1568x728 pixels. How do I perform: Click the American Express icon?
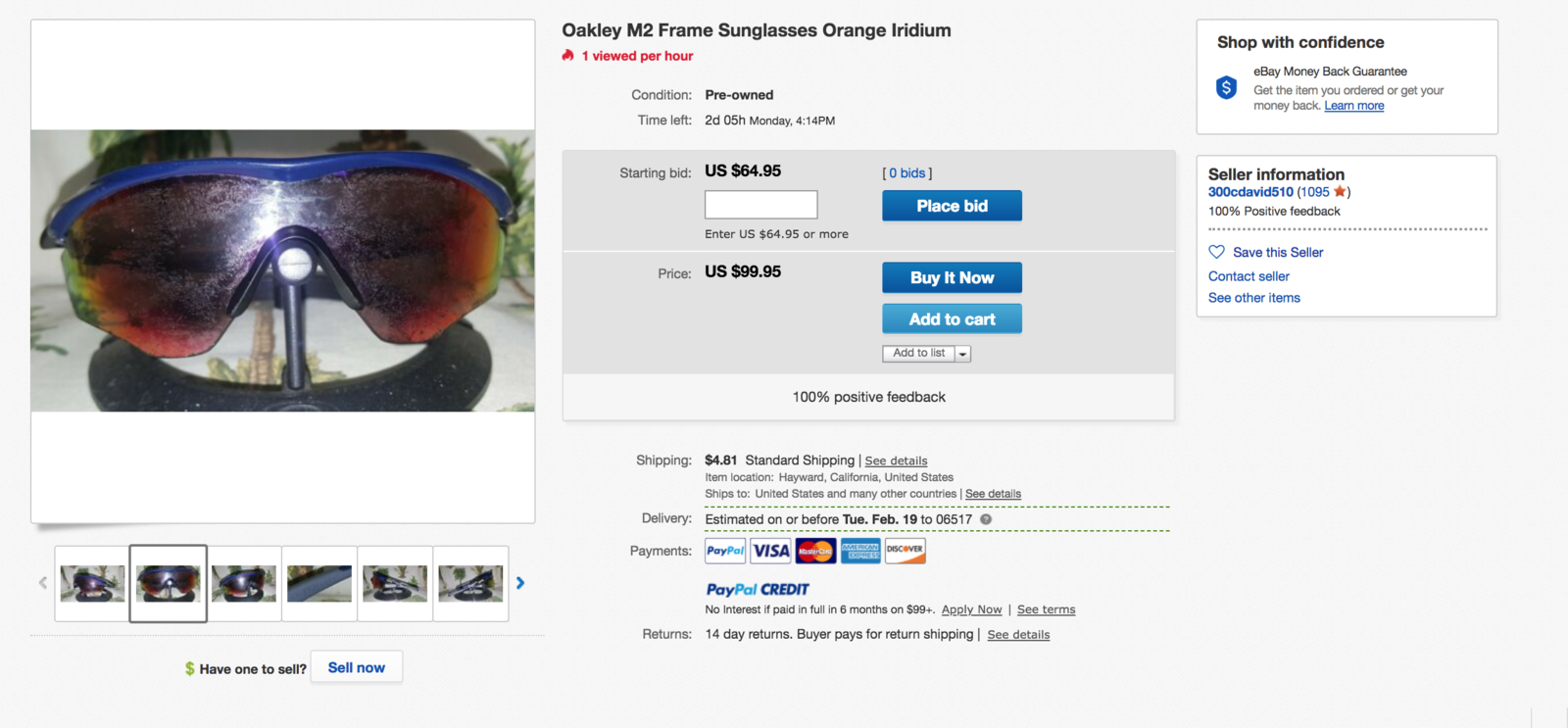[860, 551]
